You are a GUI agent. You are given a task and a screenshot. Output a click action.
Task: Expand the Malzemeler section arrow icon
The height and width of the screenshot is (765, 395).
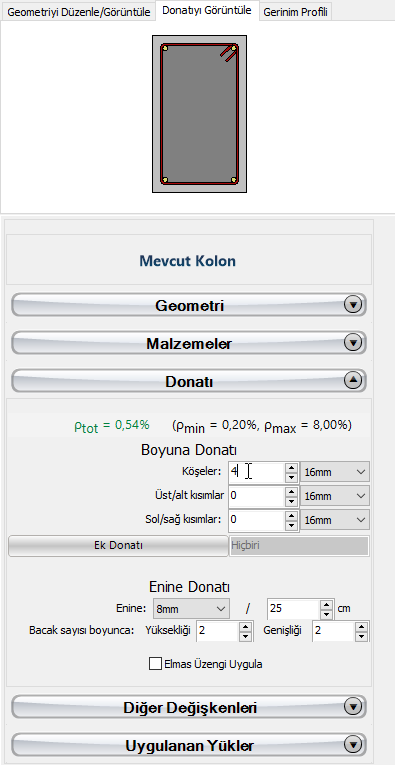coord(353,343)
